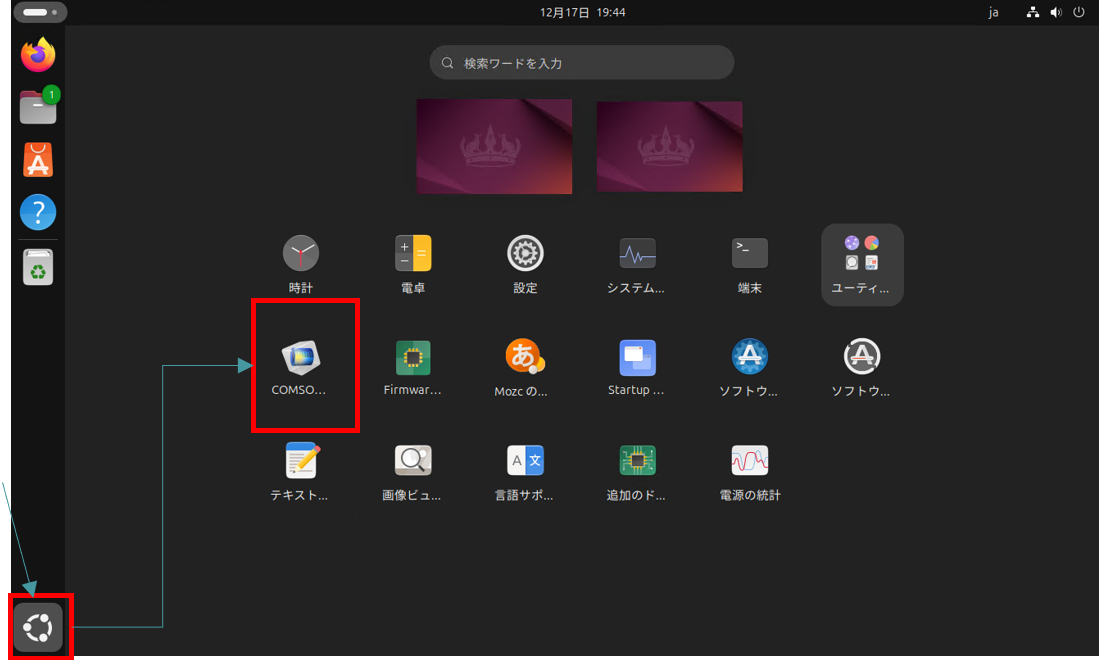Launch the image viewer app

pos(412,461)
